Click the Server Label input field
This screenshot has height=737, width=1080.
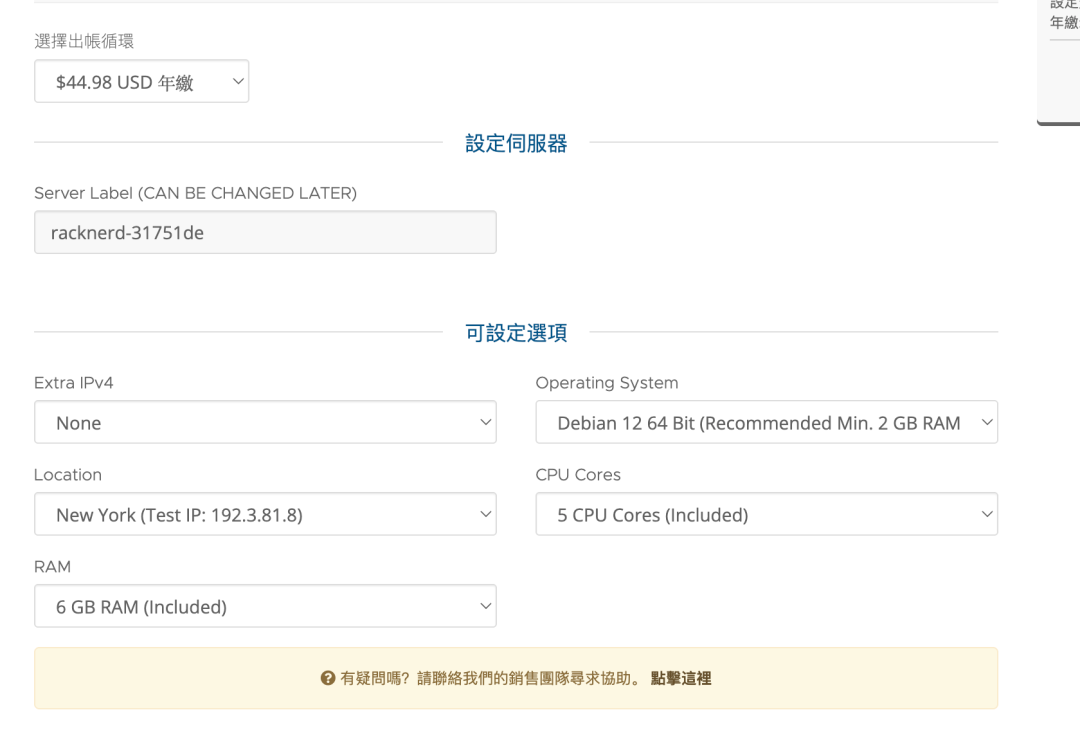tap(265, 232)
